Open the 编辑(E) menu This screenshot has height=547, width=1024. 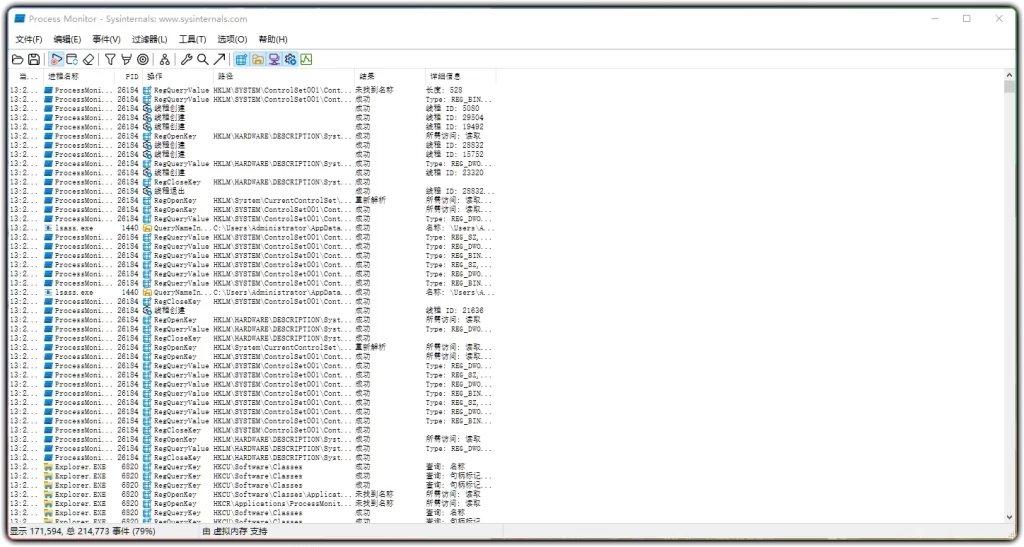[67, 39]
